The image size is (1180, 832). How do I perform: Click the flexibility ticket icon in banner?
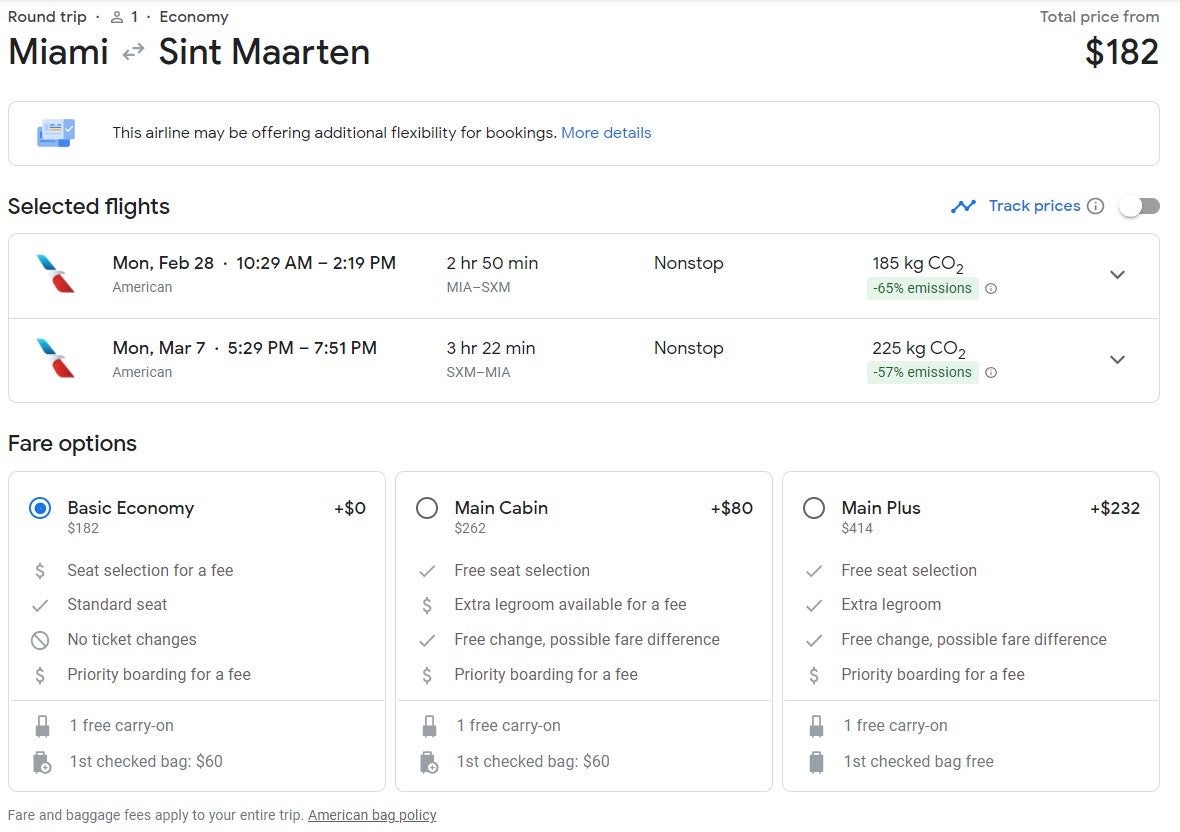(56, 133)
